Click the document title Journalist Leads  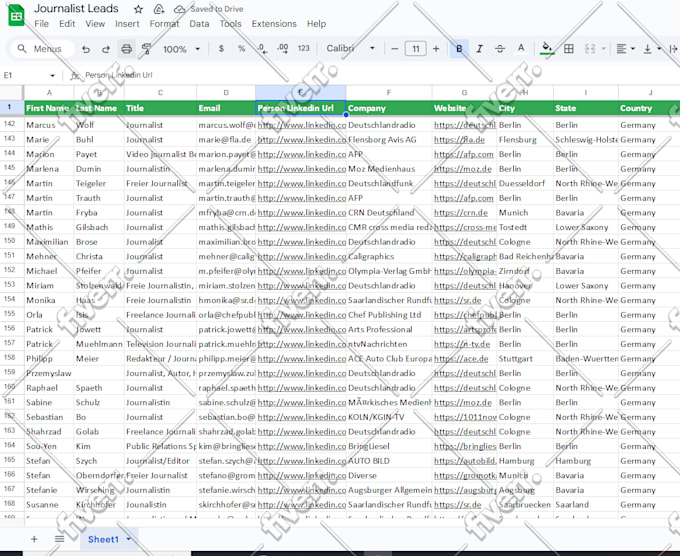point(76,9)
